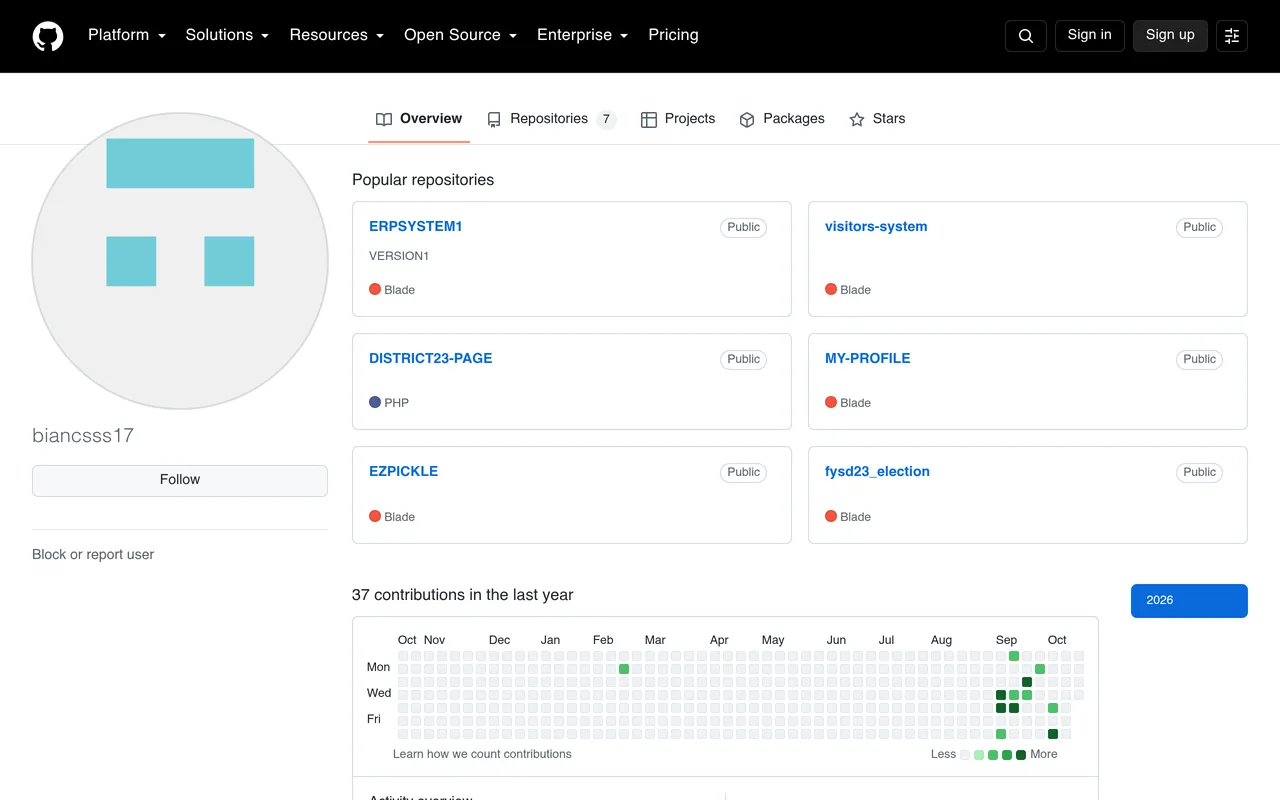Switch to the Projects tab
1280x800 pixels.
click(x=678, y=119)
